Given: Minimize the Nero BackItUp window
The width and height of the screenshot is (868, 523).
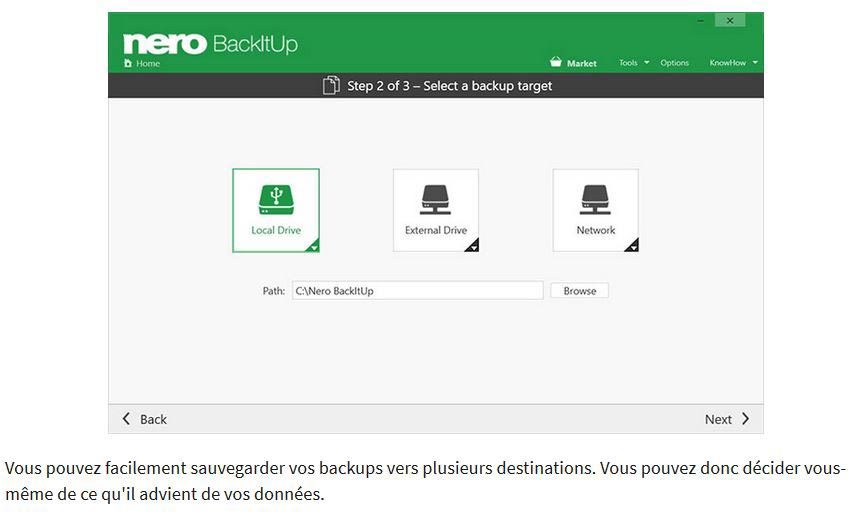Looking at the screenshot, I should point(700,20).
